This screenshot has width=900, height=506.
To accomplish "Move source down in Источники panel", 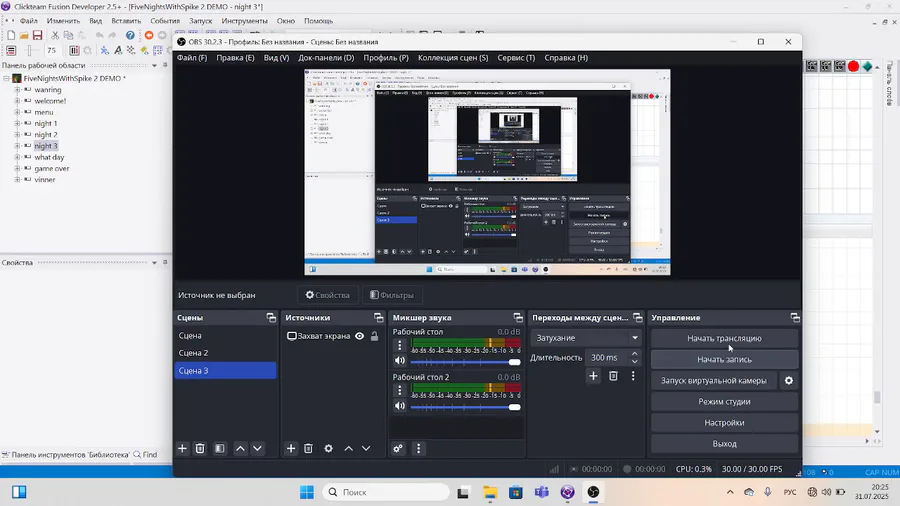I will click(366, 449).
